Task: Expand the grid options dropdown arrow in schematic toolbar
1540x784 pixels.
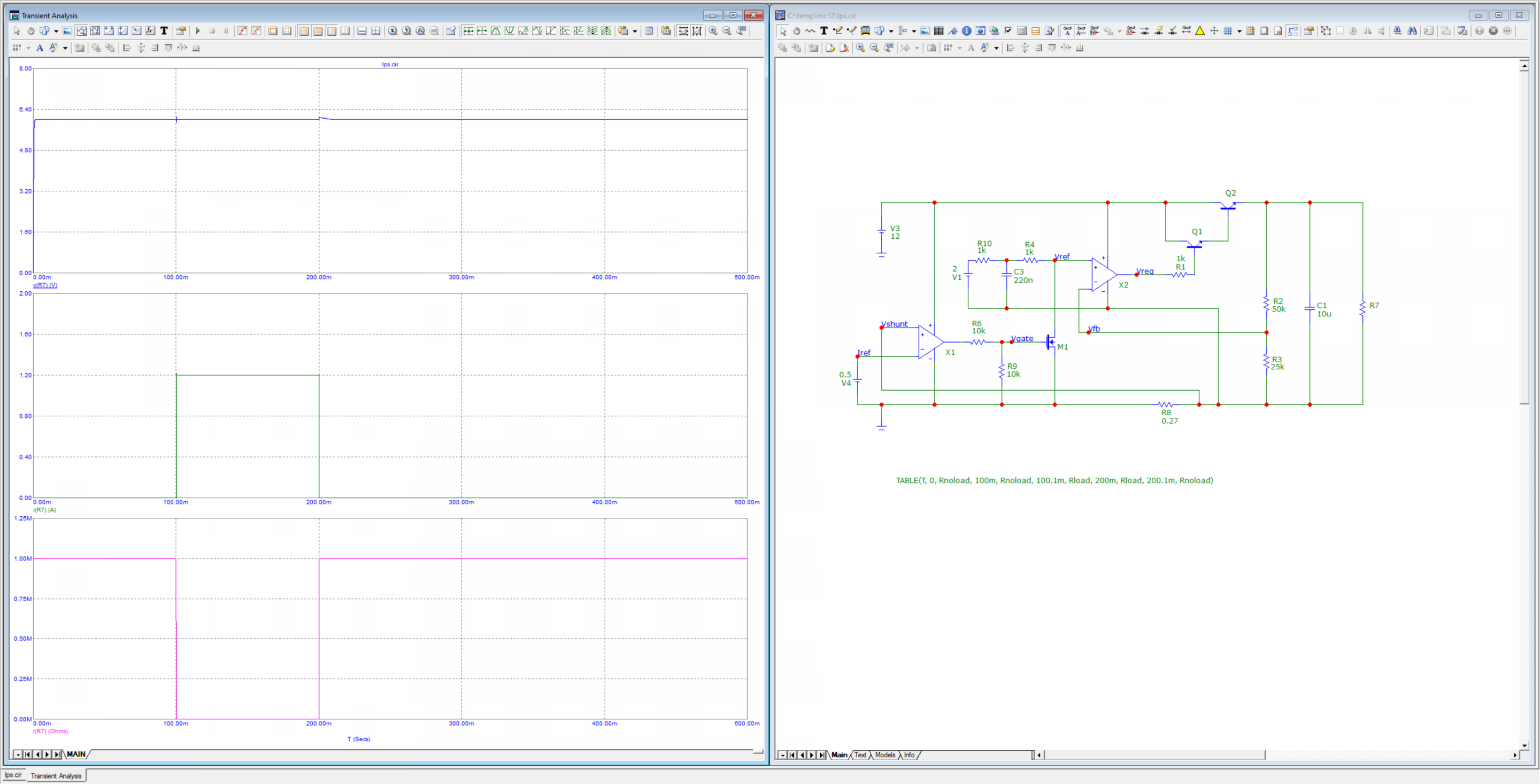Action: pyautogui.click(x=1239, y=30)
